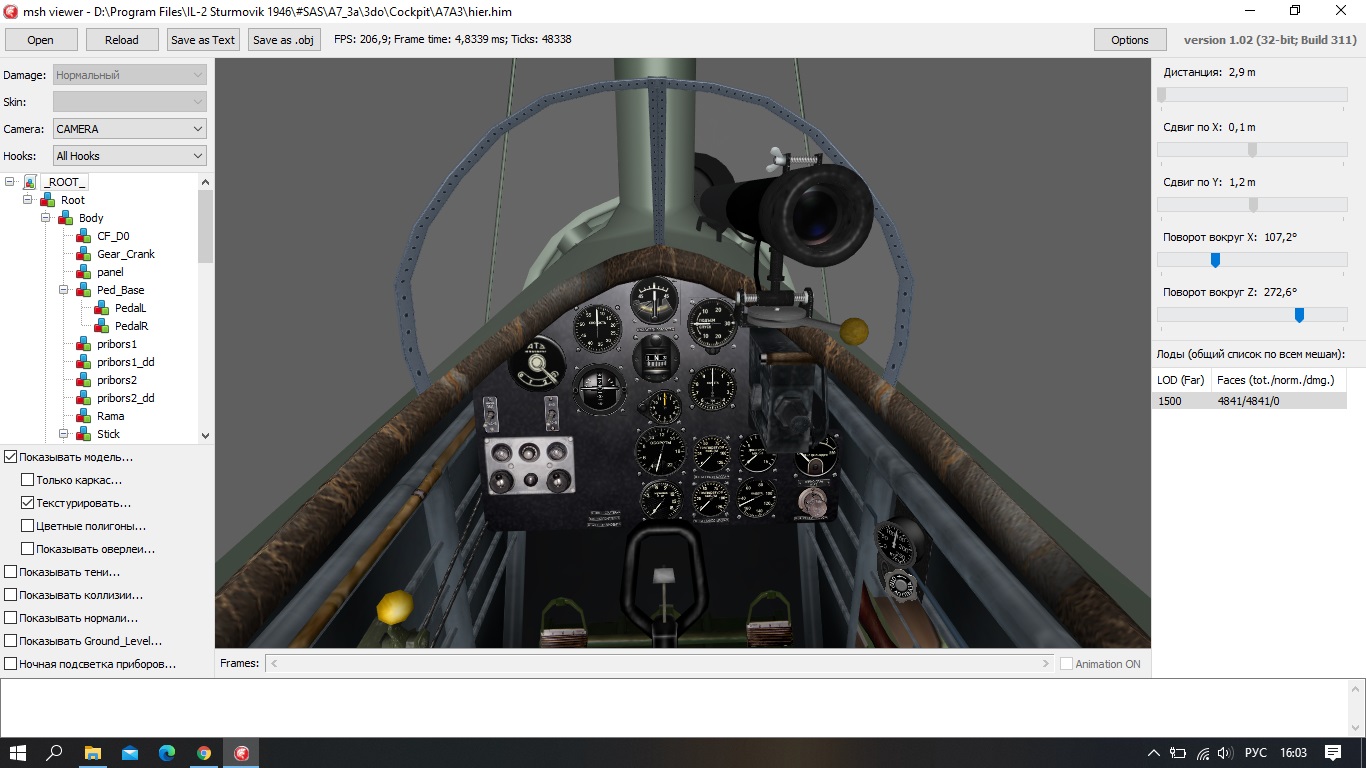Select the LOD row with value 1500
This screenshot has height=768, width=1366.
[x=1249, y=401]
